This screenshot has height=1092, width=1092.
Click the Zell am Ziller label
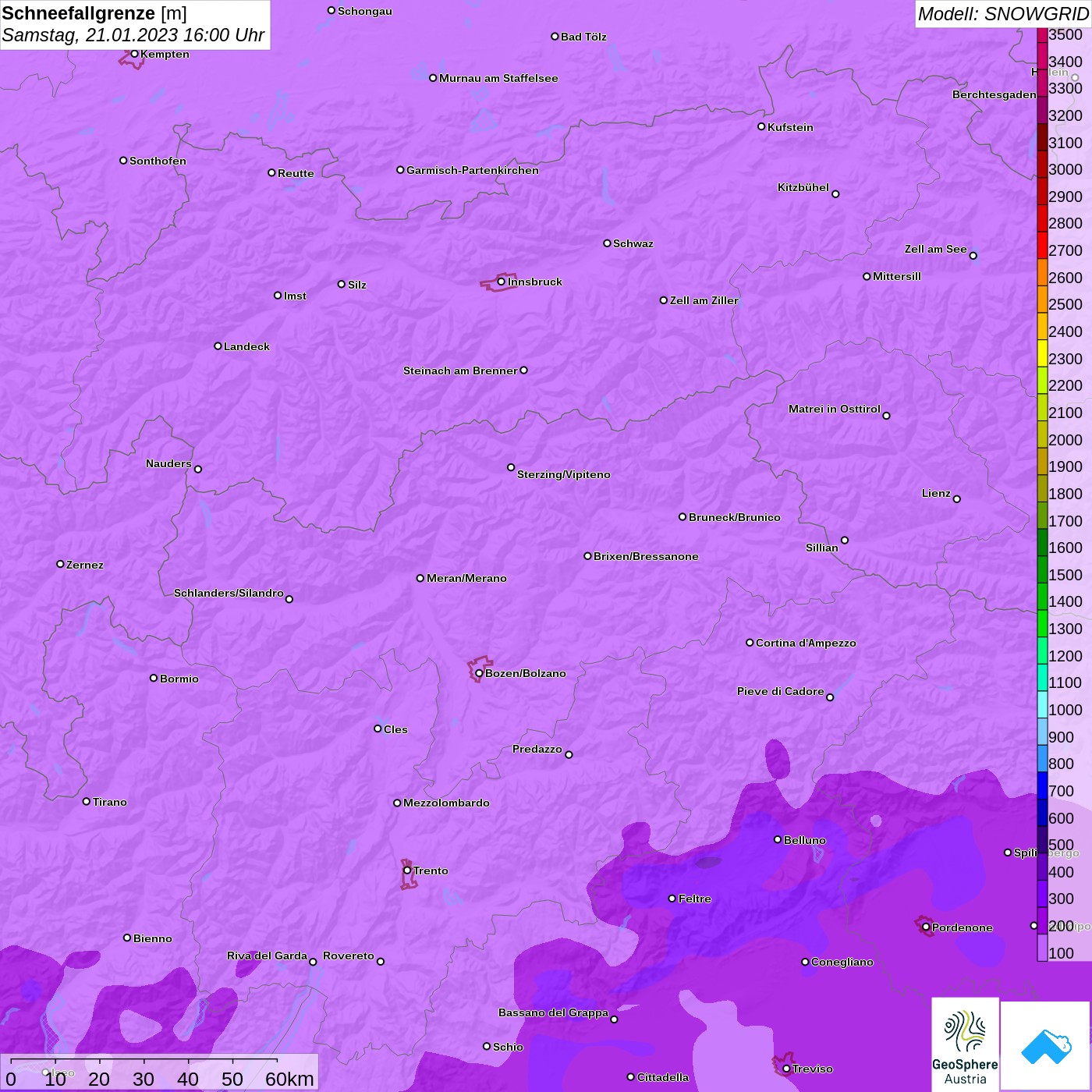pos(704,300)
